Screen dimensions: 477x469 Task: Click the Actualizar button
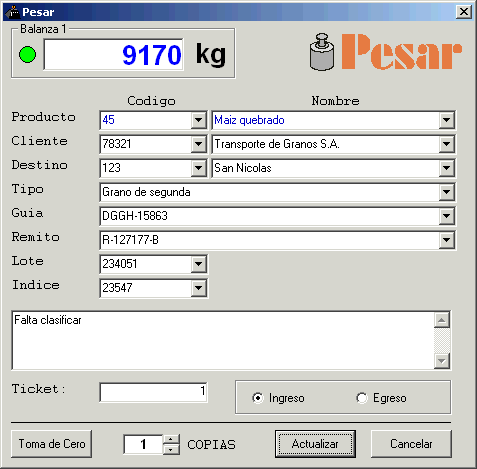tap(315, 444)
